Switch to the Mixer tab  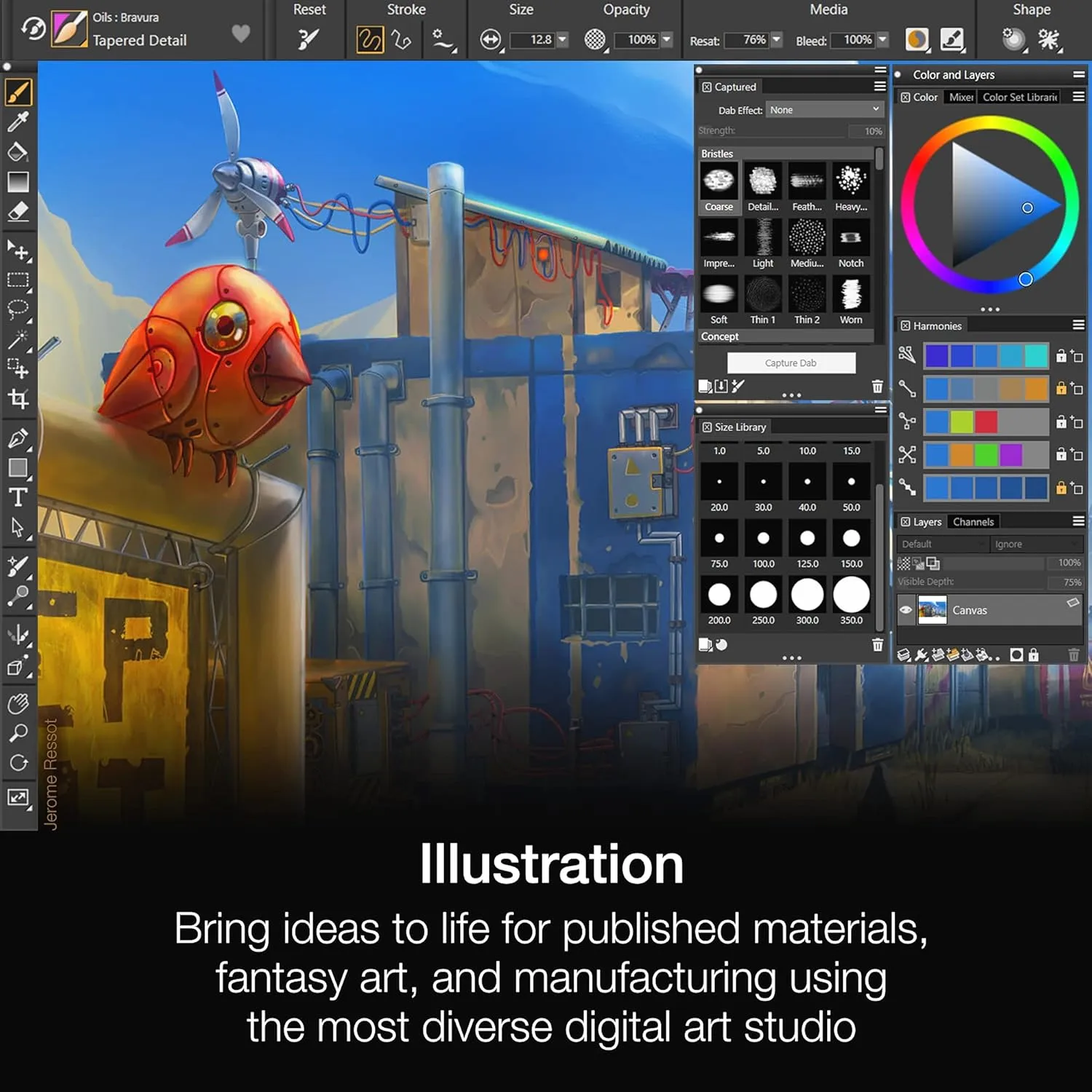960,97
